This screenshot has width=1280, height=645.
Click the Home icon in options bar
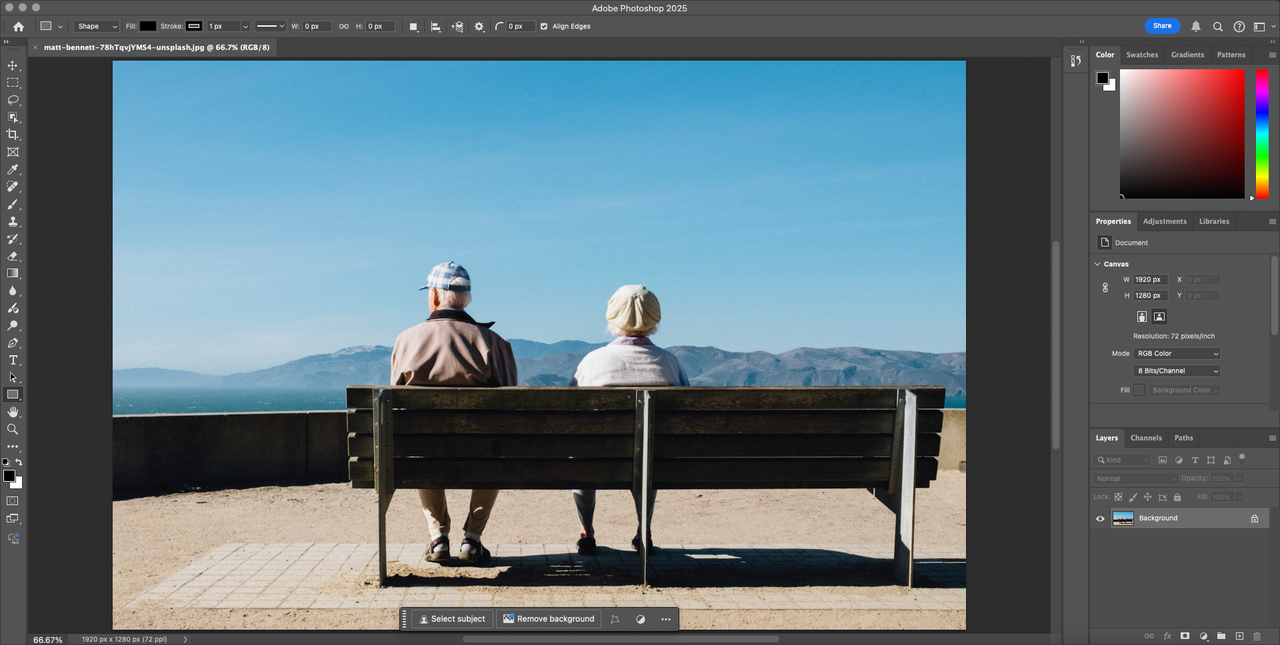(18, 26)
